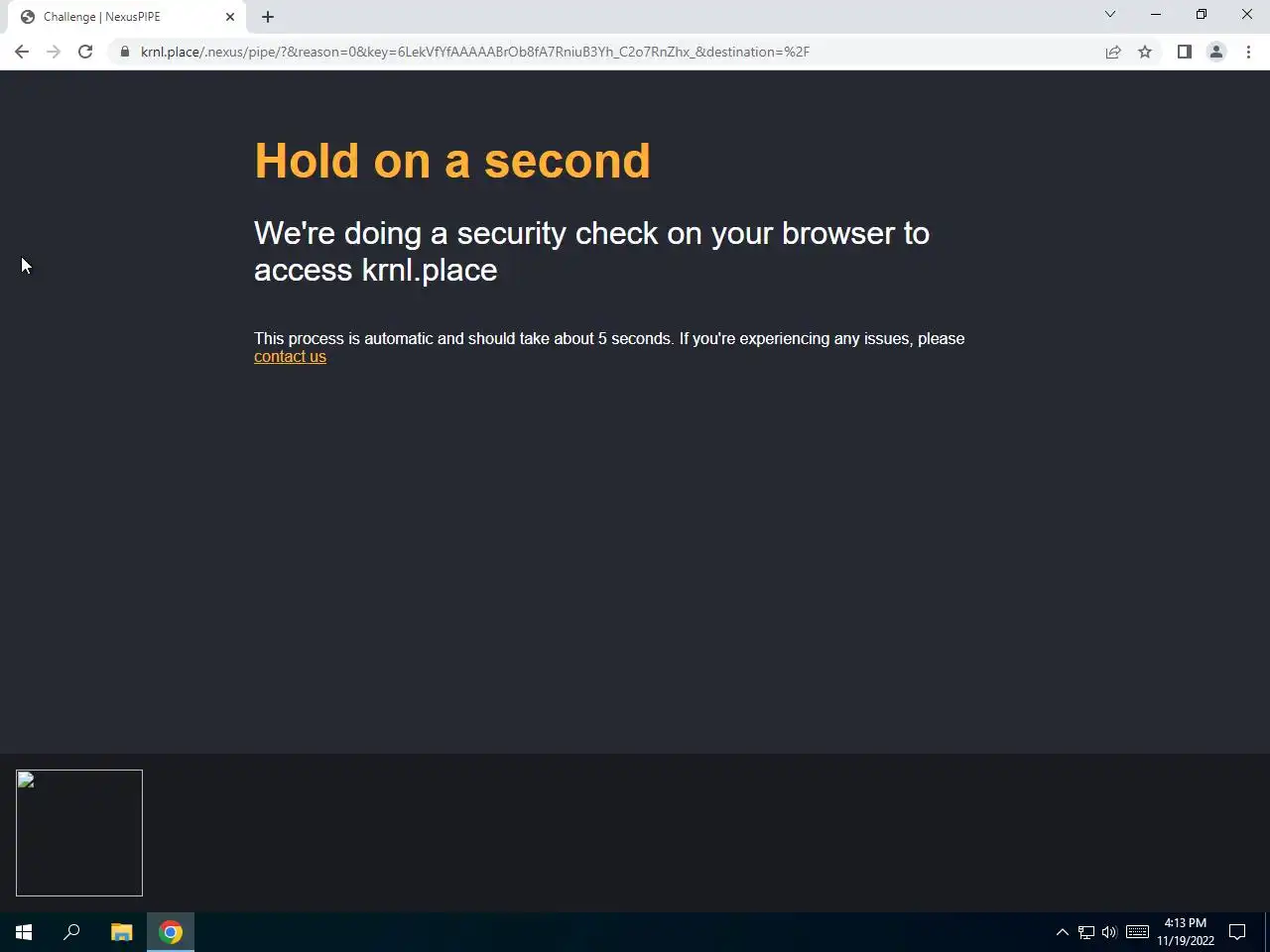Viewport: 1270px width, 952px height.
Task: Open a new tab with the plus button
Action: pyautogui.click(x=268, y=17)
